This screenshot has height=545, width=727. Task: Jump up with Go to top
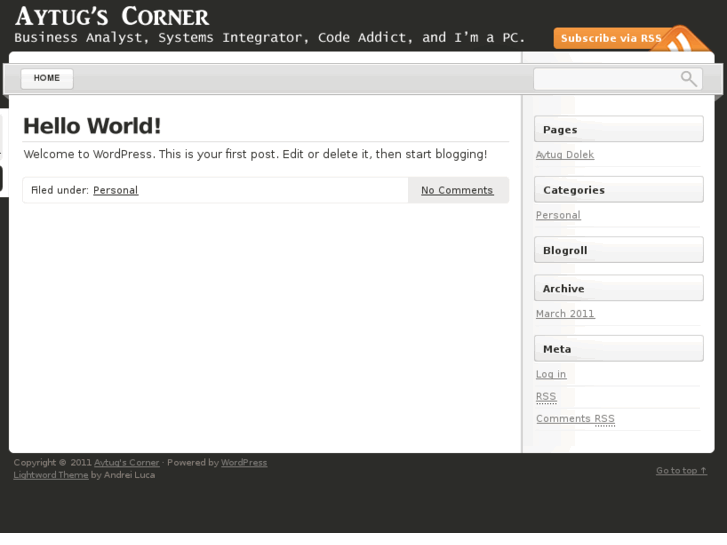click(x=681, y=470)
